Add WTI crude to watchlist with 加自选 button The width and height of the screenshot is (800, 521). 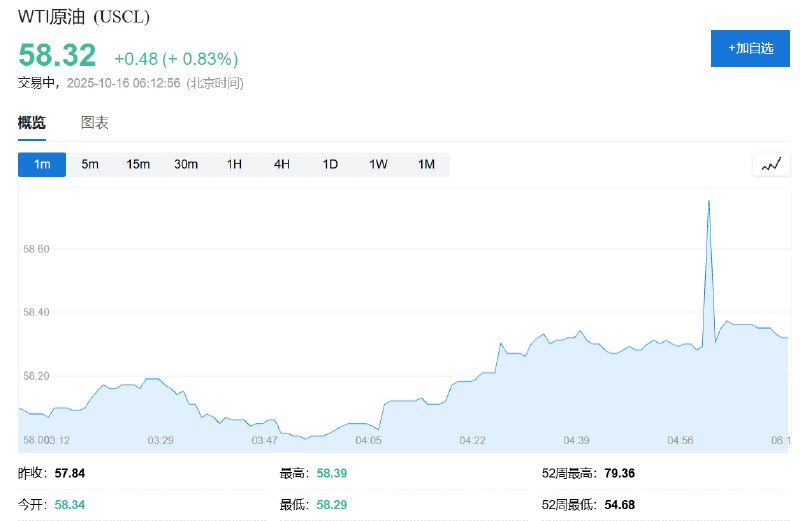pyautogui.click(x=750, y=48)
